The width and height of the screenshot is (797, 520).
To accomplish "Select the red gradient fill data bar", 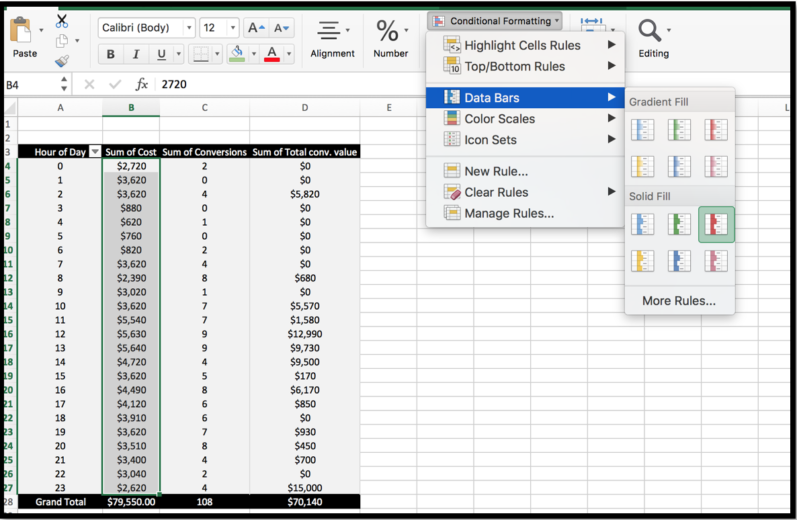I will (716, 130).
